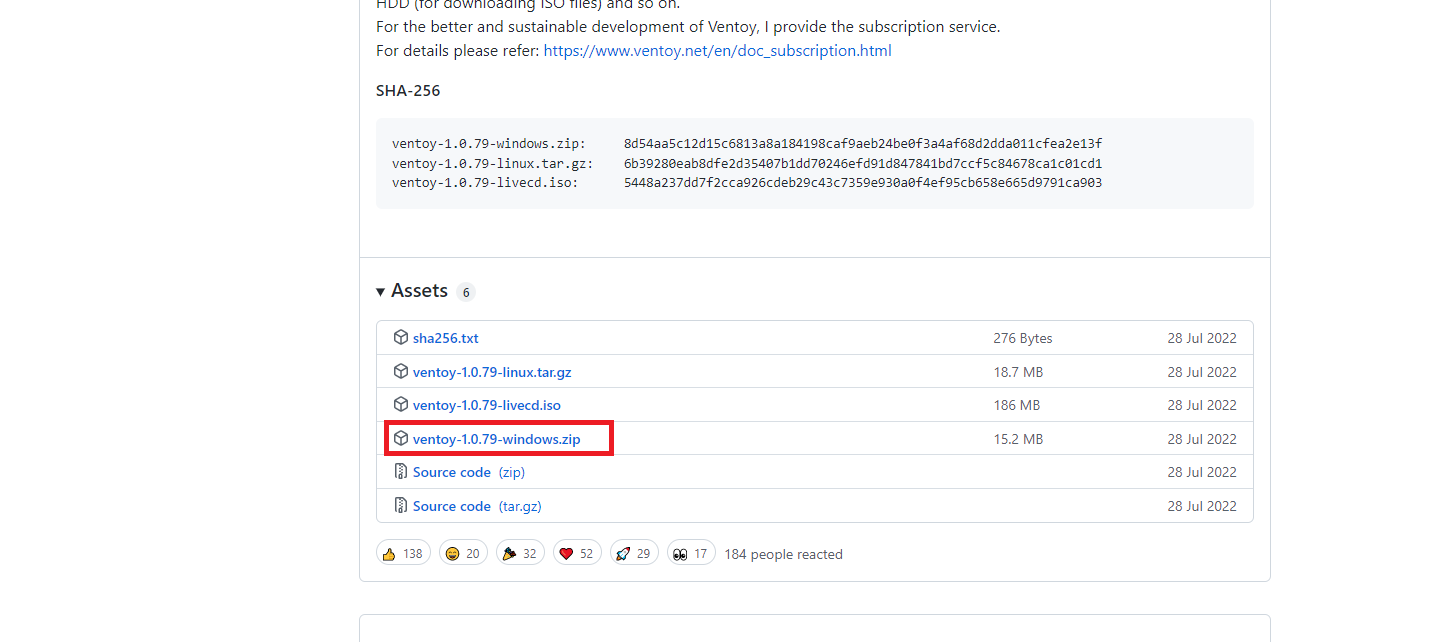
Task: Click the package icon beside livecd.iso
Action: [401, 405]
